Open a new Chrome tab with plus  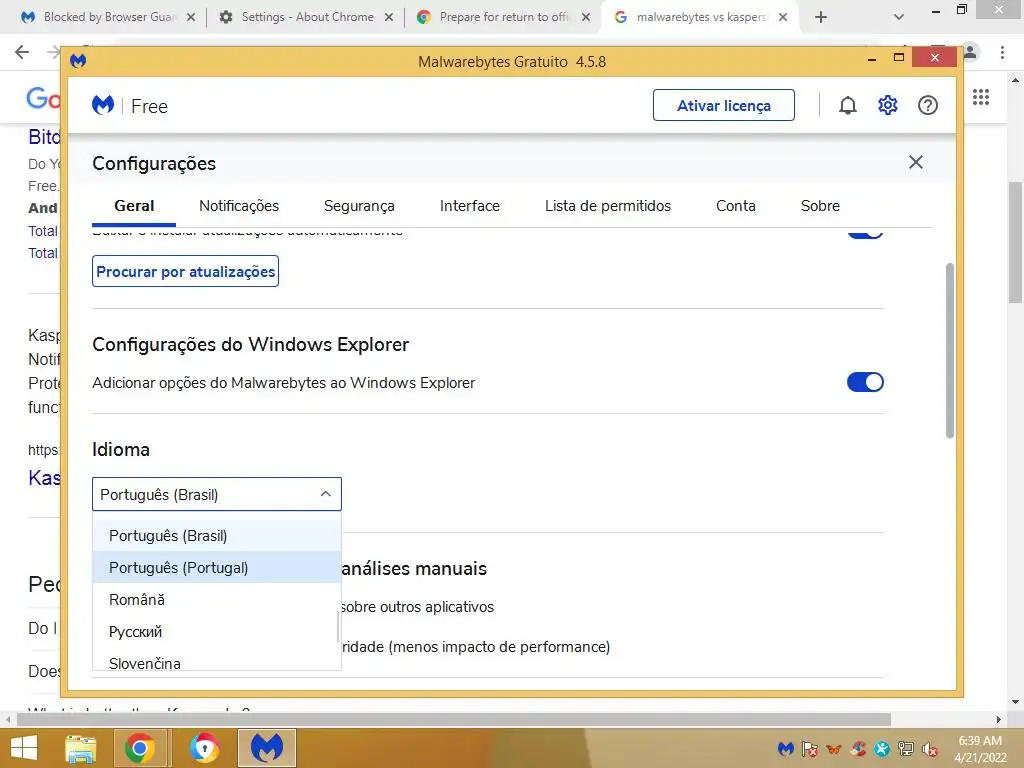821,17
